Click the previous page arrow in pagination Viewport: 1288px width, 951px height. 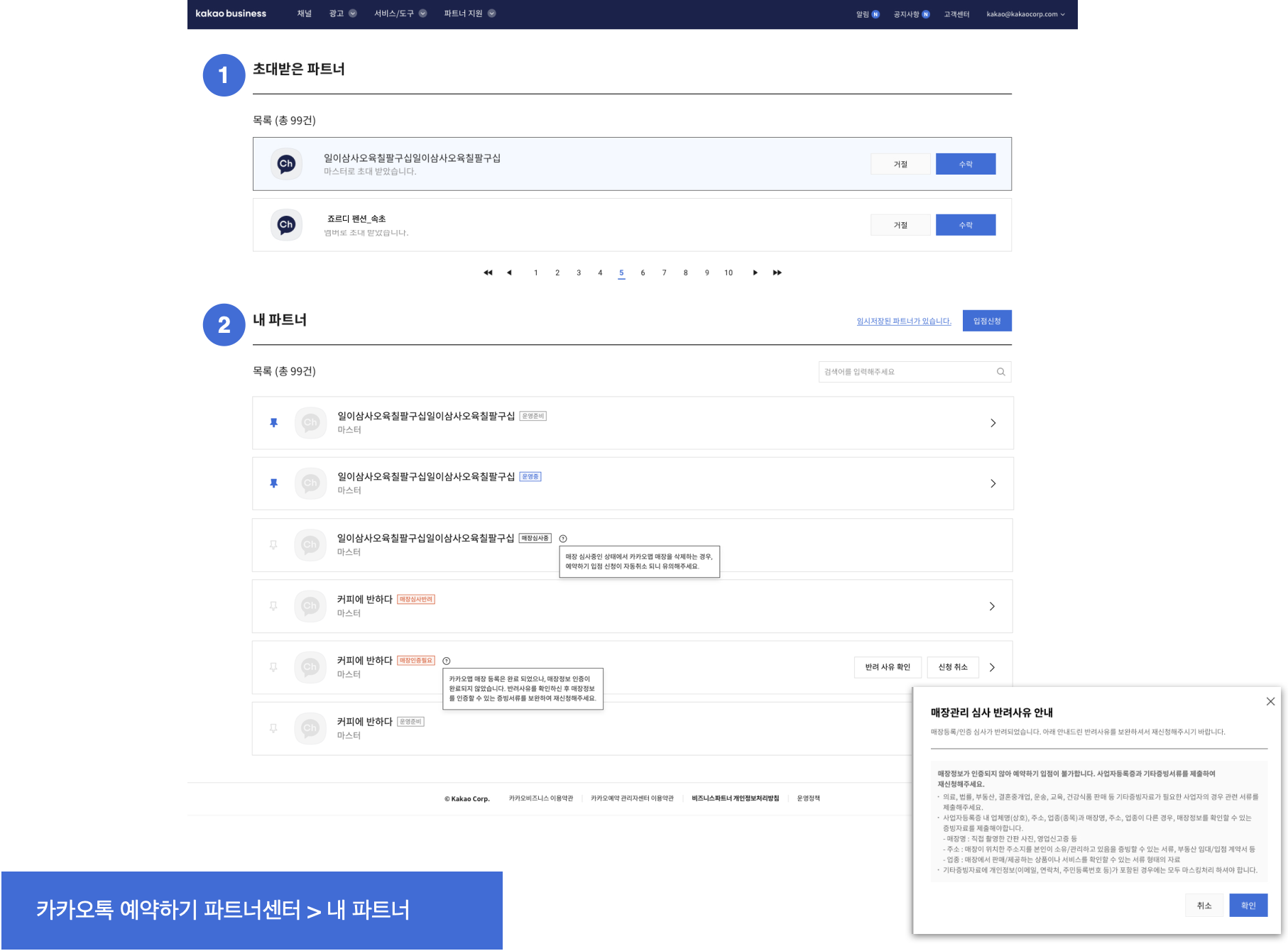pos(509,273)
